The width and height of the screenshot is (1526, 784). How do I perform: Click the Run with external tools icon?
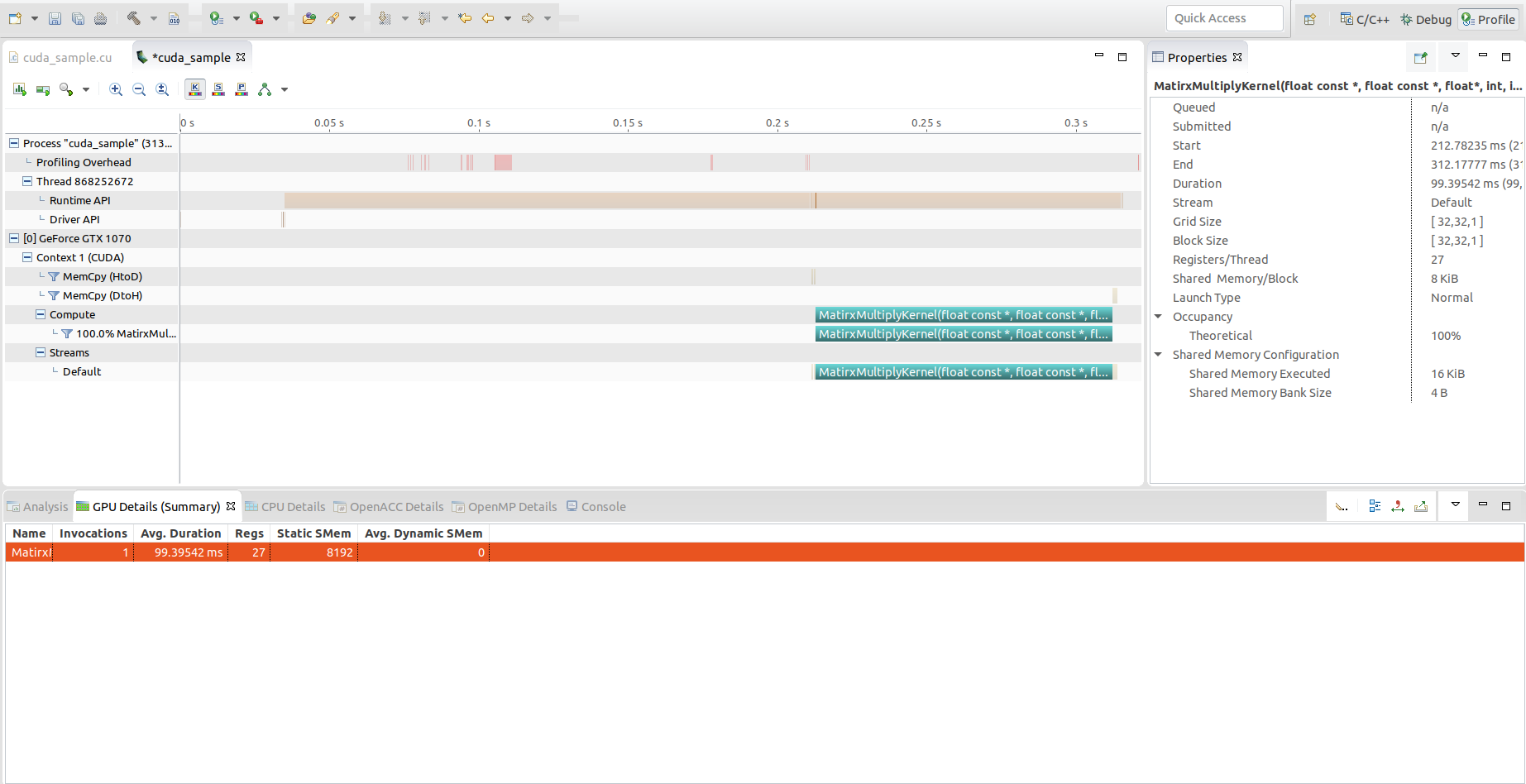click(256, 18)
